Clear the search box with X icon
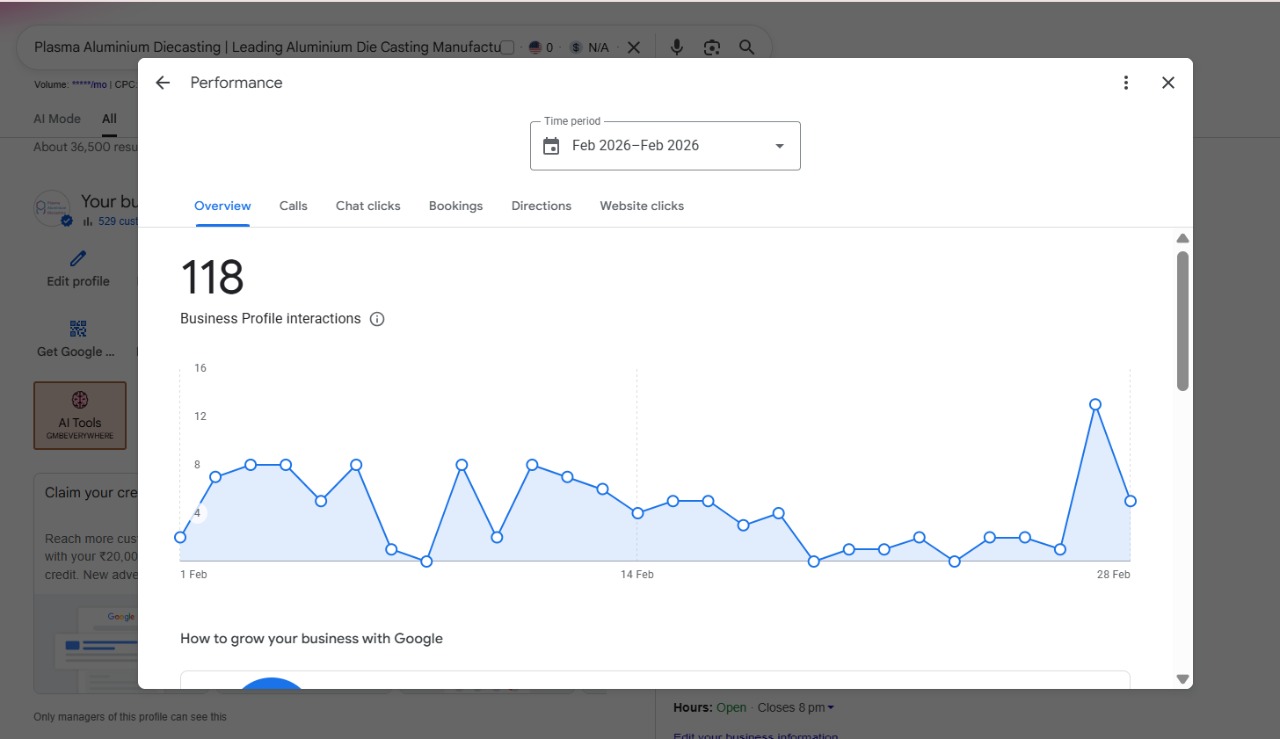 pos(633,47)
